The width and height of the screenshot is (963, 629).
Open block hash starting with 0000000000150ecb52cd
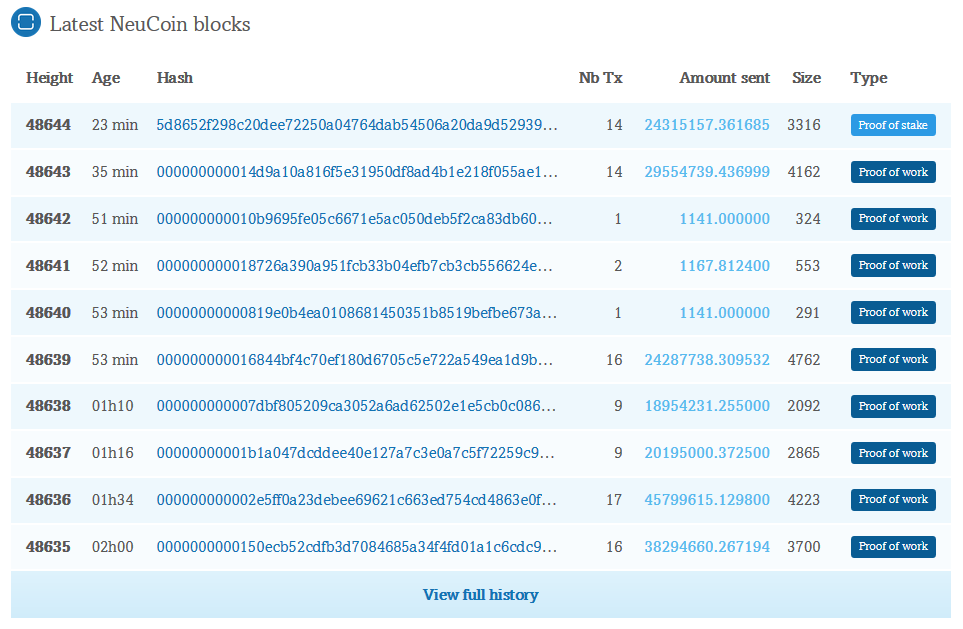pyautogui.click(x=357, y=547)
